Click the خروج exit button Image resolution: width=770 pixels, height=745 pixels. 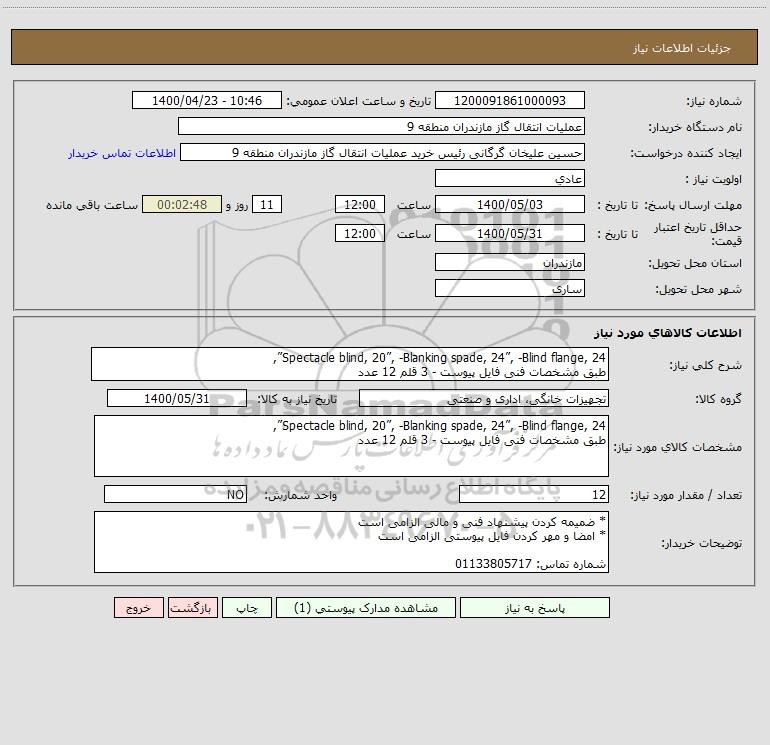(x=138, y=608)
